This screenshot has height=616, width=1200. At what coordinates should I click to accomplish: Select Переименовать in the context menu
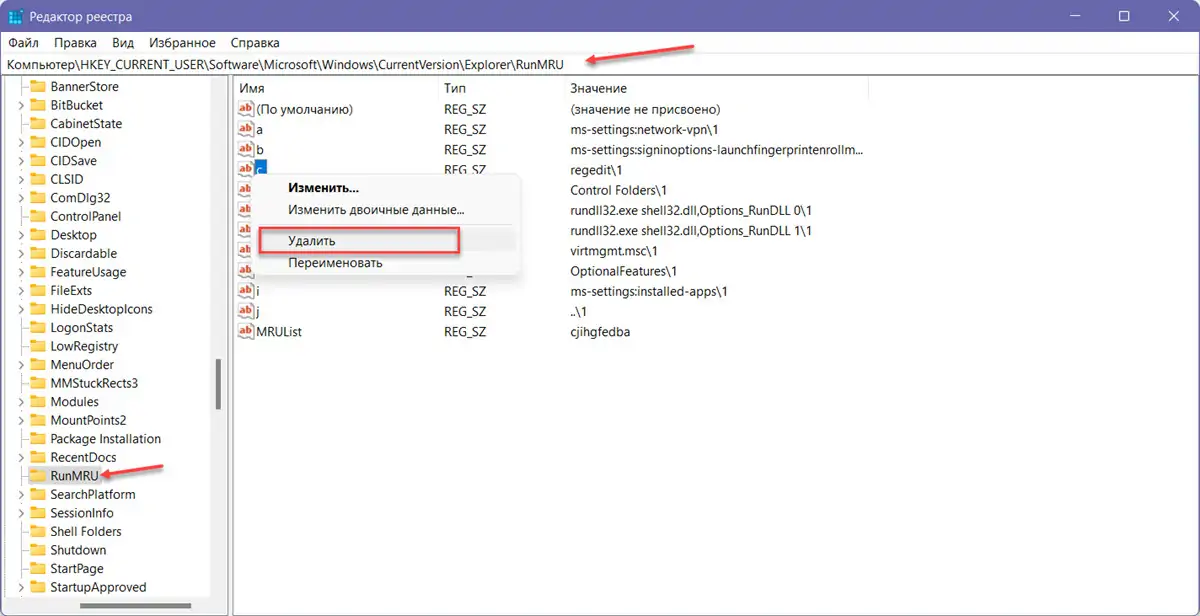point(335,263)
